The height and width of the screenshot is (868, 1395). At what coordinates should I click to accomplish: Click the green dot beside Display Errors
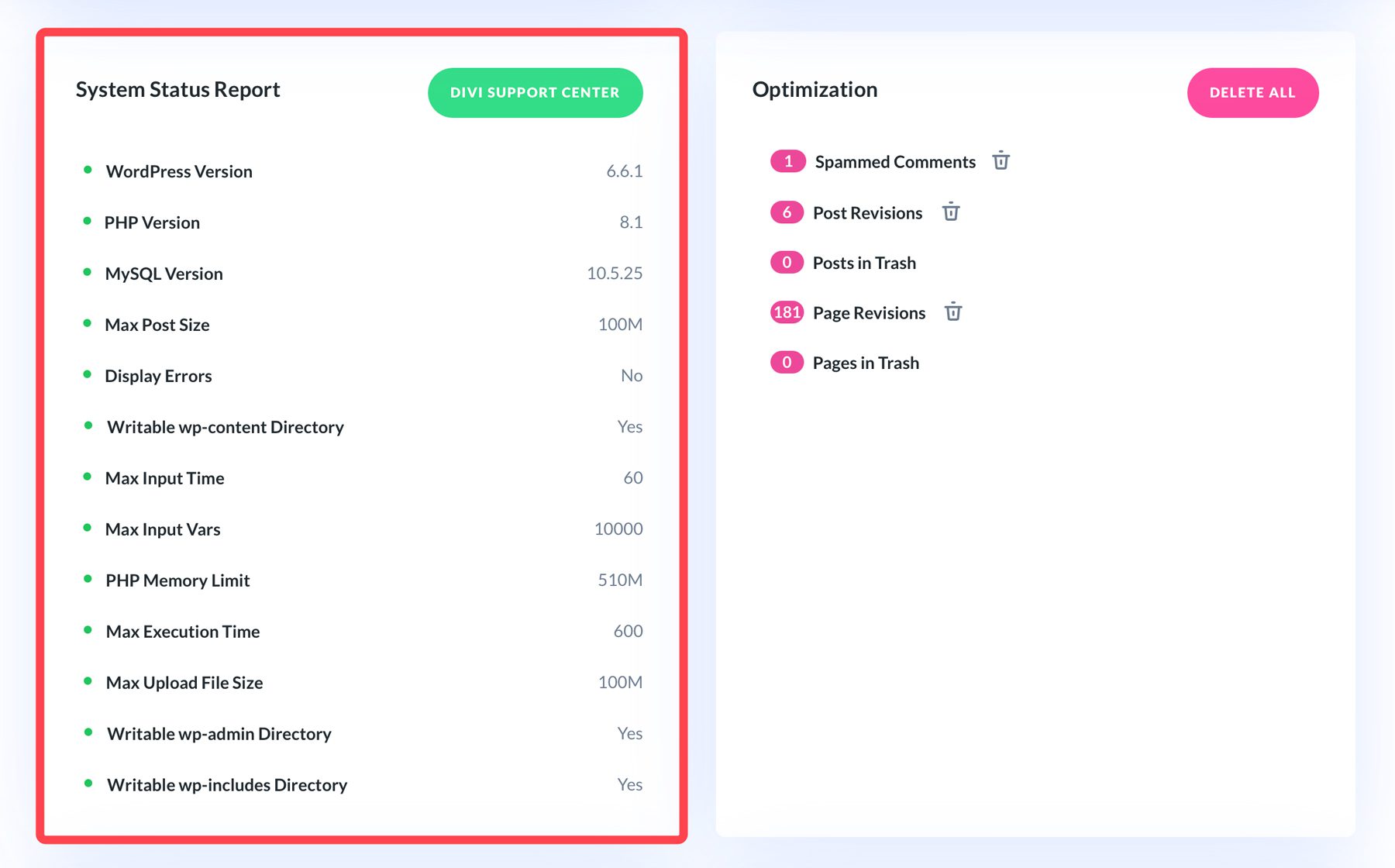[x=88, y=374]
